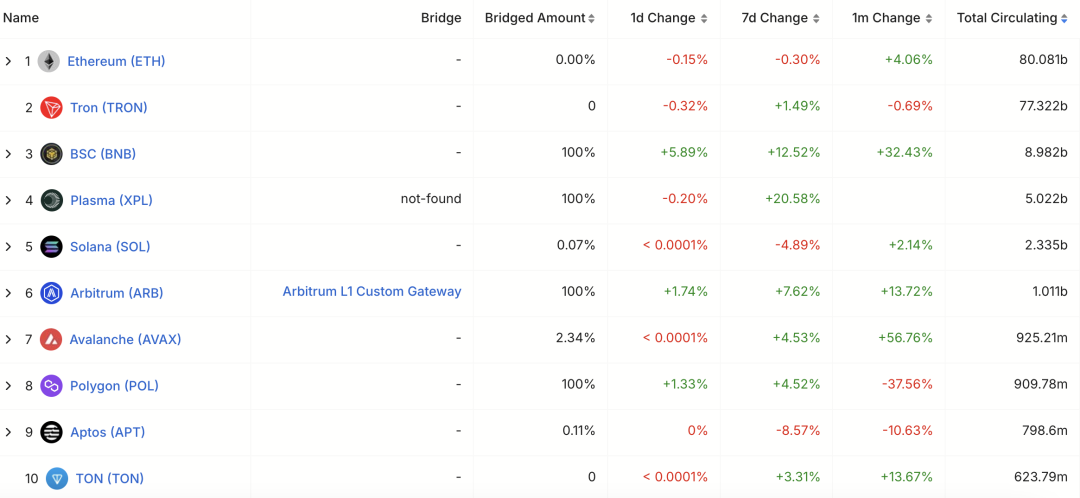Click the Plasma (XPL) chain logo
This screenshot has width=1080, height=498.
coord(51,200)
